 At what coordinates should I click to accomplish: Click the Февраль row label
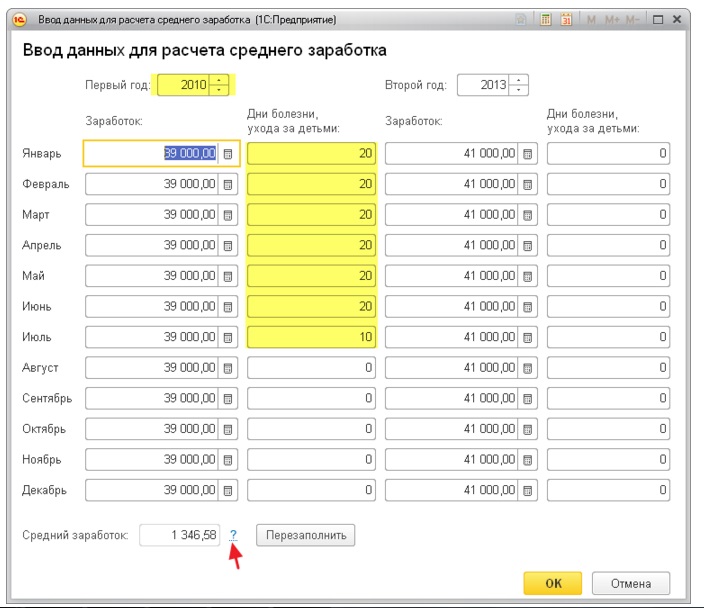tap(46, 185)
